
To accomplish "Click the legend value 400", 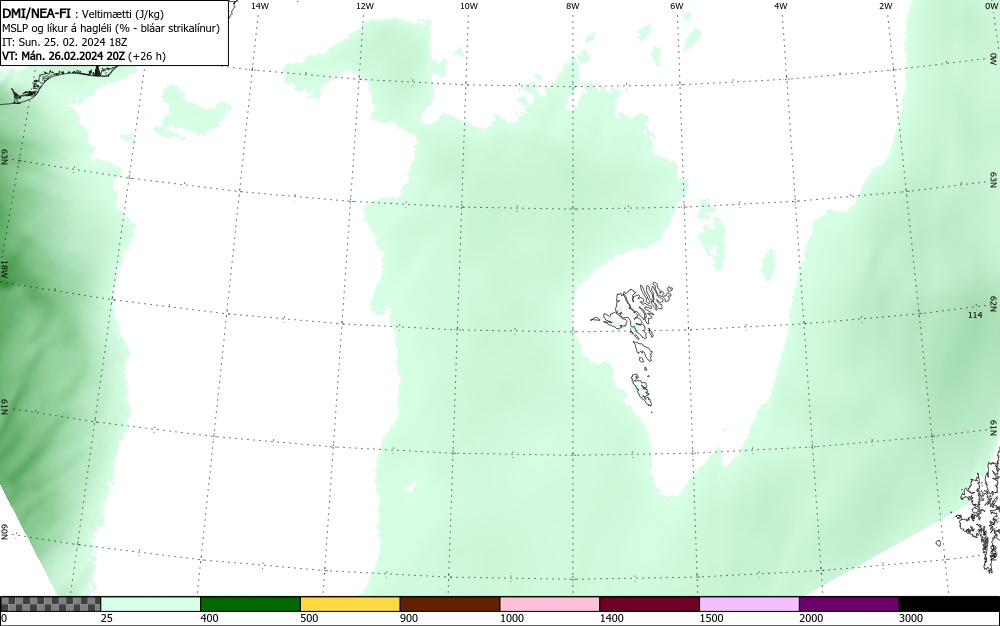I will (209, 618).
